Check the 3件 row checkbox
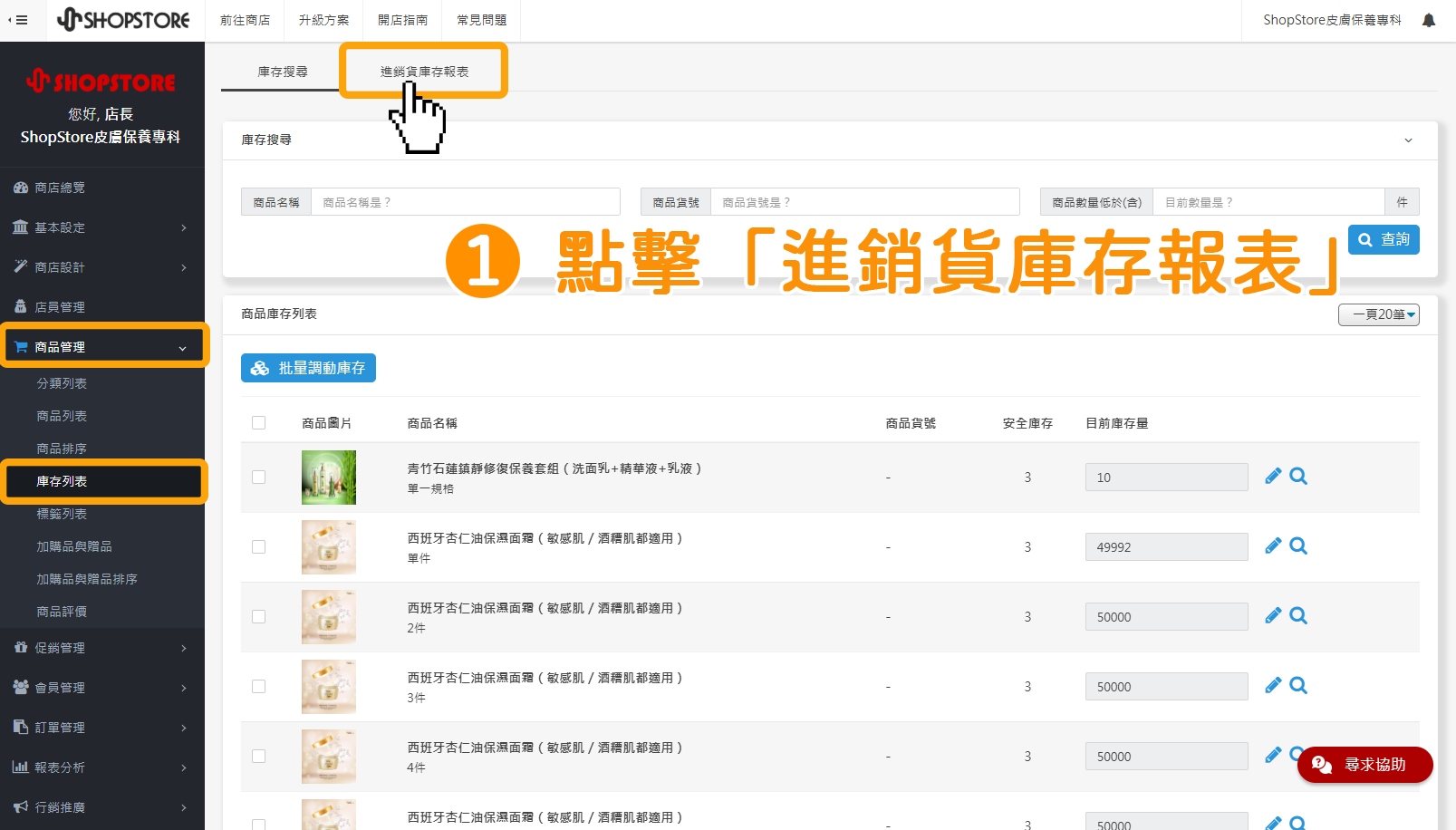 coord(259,687)
